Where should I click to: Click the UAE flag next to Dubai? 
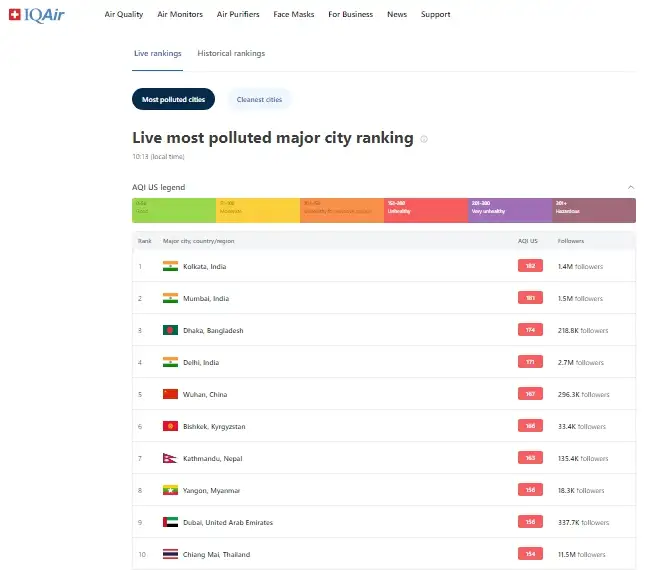click(x=170, y=522)
